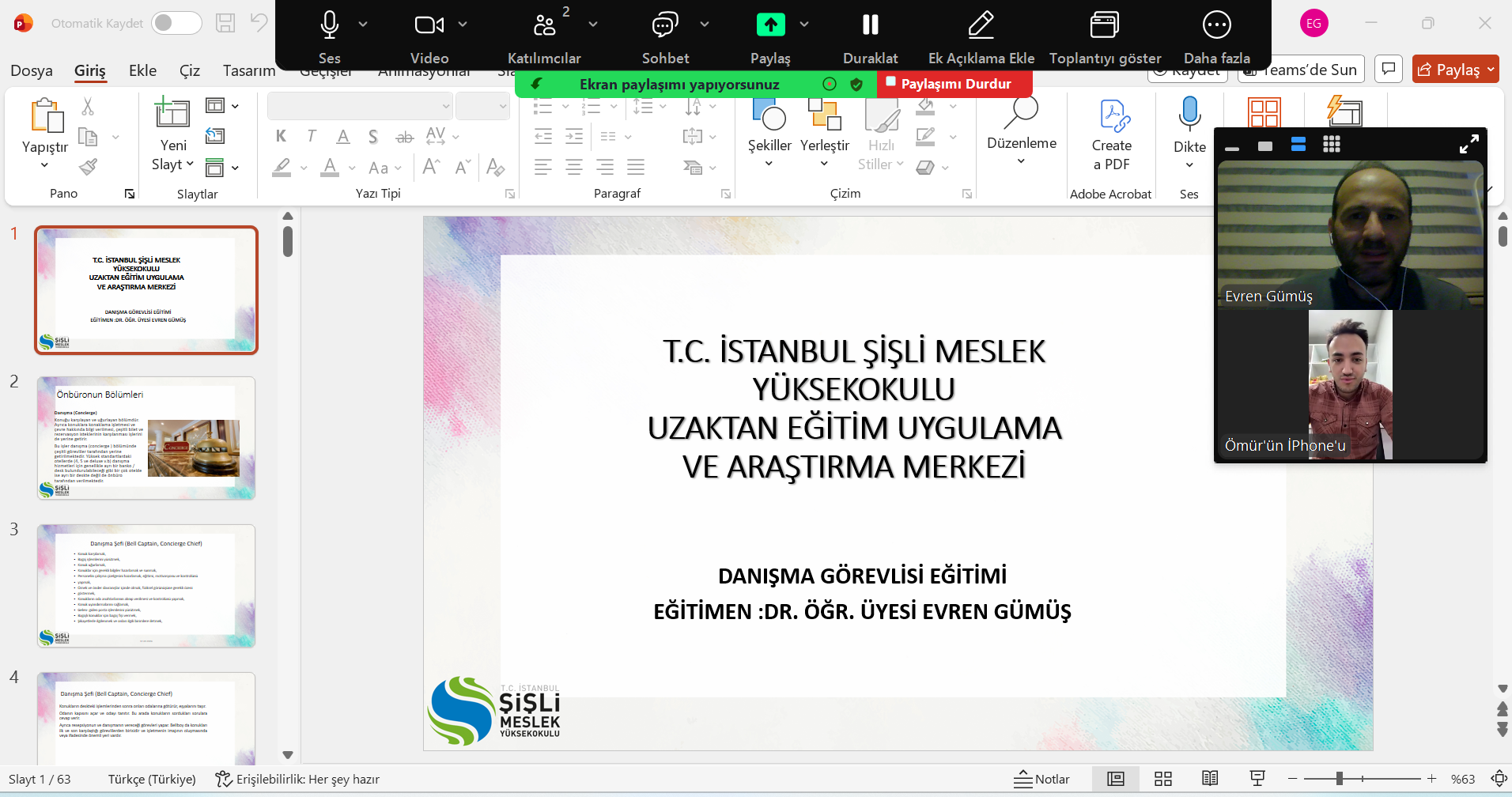
Task: Switch to the Tasarım tab
Action: (x=248, y=70)
